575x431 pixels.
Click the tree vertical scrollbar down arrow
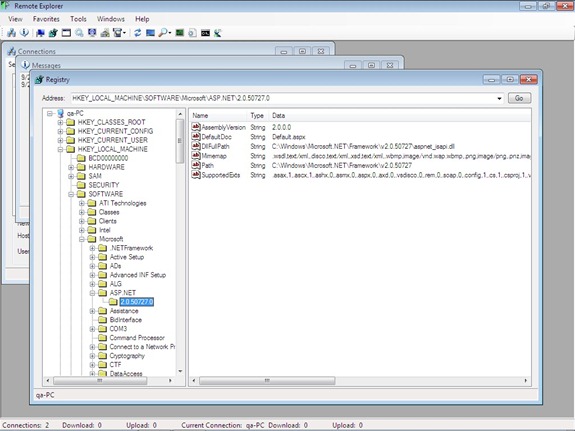coord(180,371)
